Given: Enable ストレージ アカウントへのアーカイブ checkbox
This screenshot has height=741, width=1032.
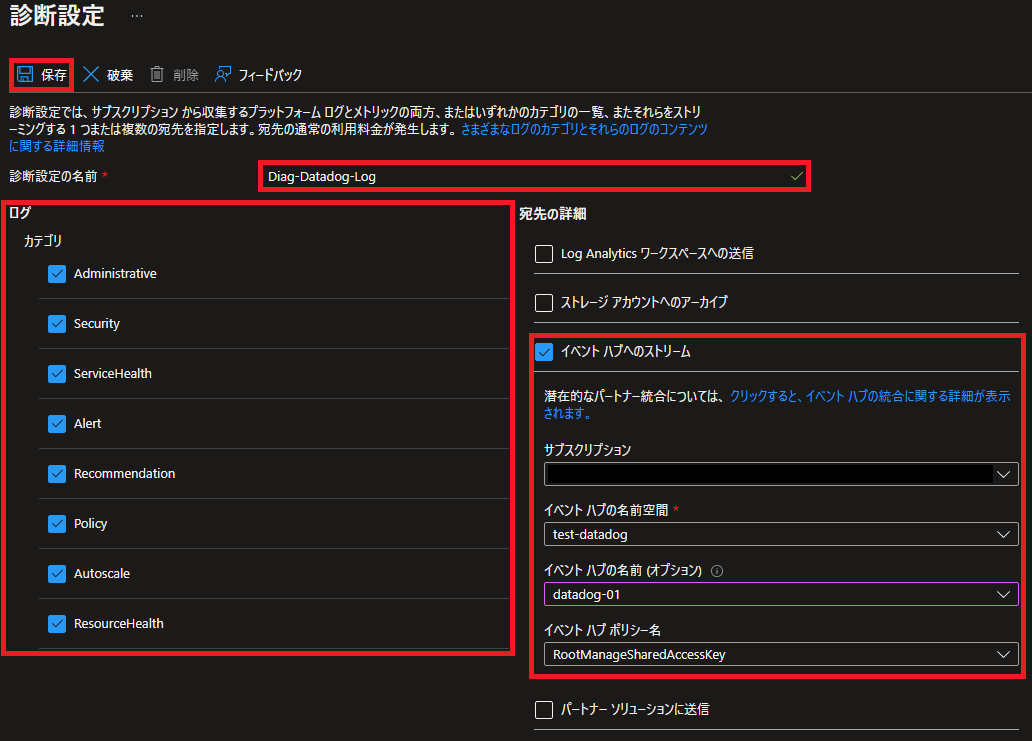Looking at the screenshot, I should [544, 303].
